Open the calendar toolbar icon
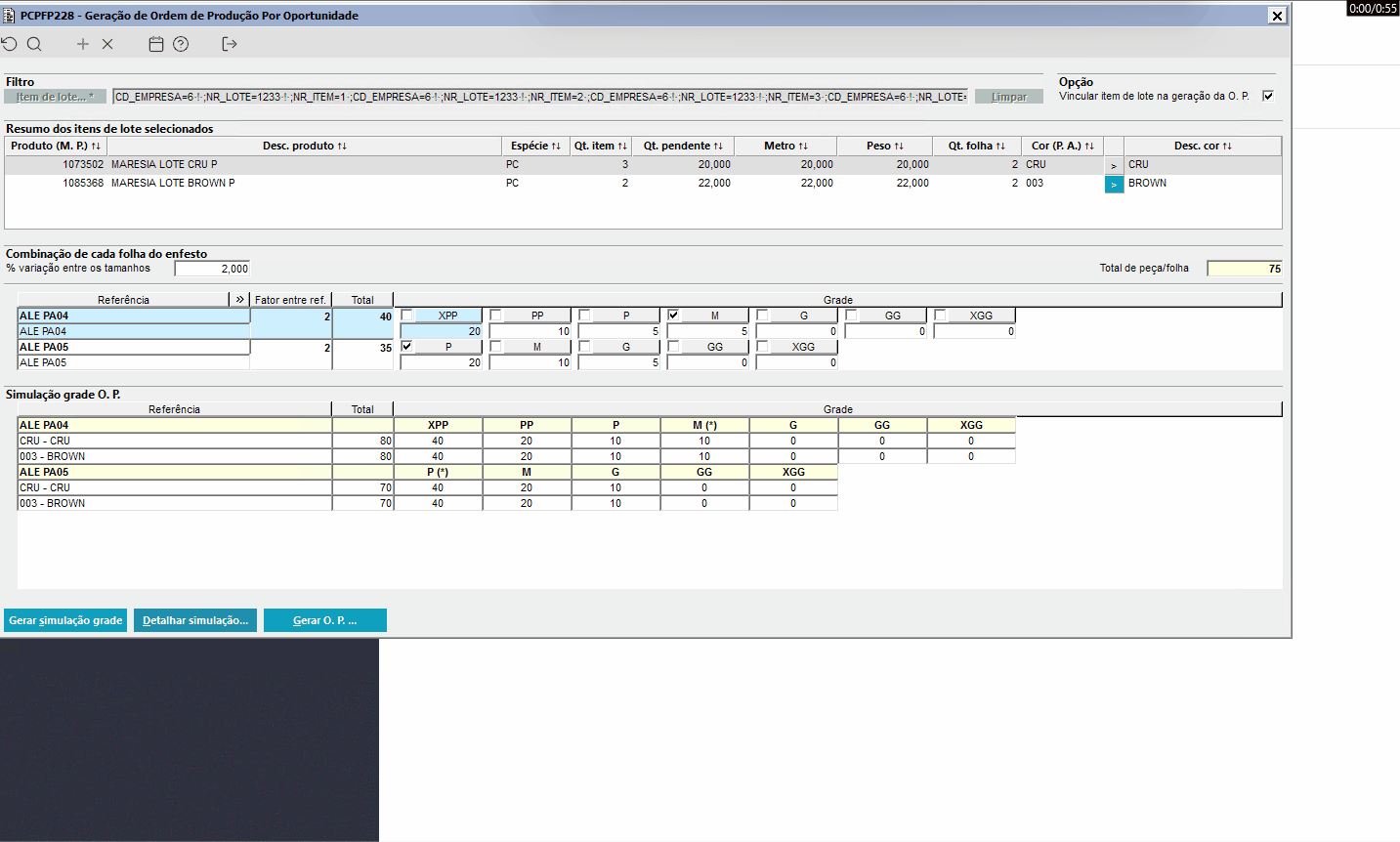 (x=156, y=44)
